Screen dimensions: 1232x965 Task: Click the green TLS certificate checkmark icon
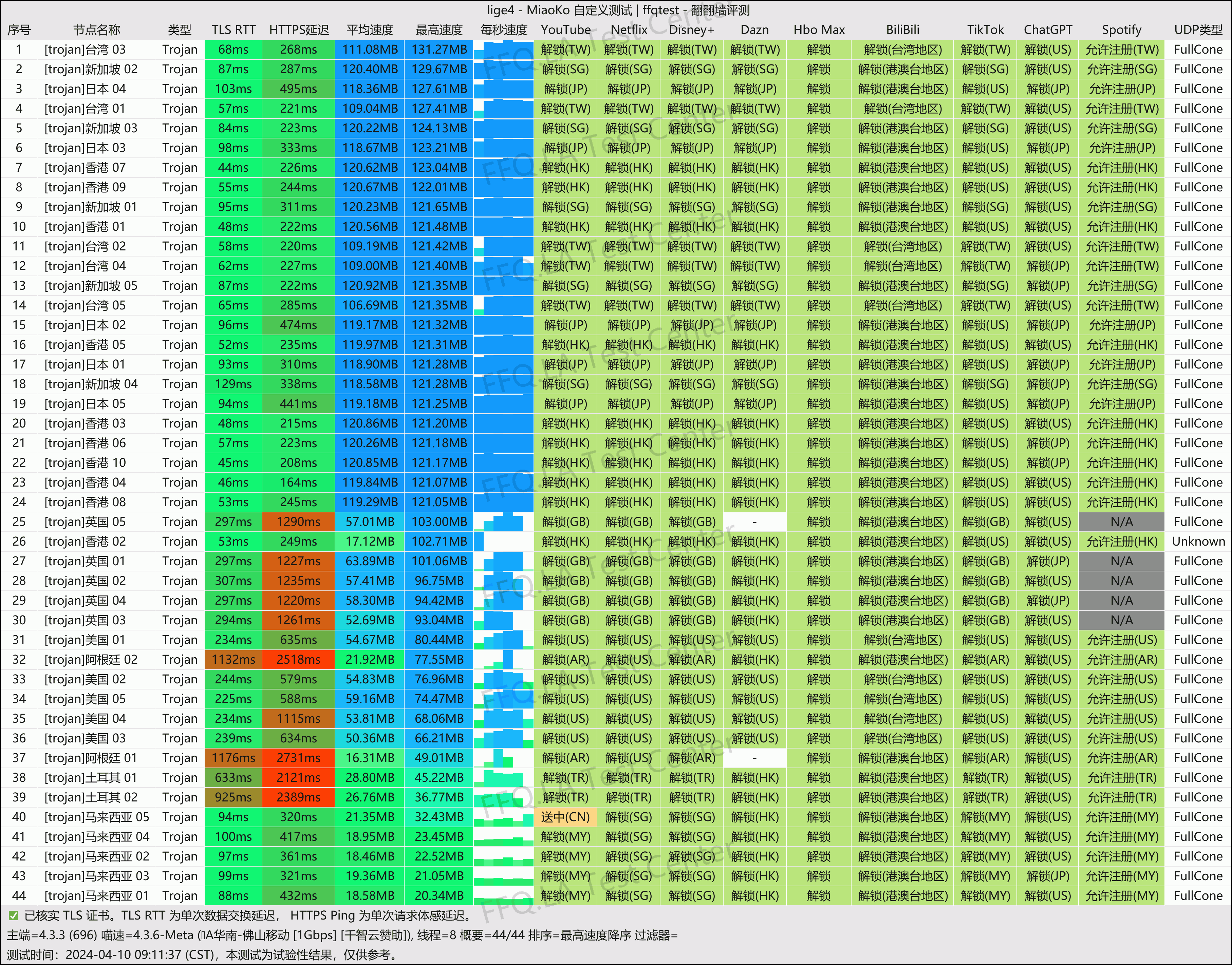point(13,916)
